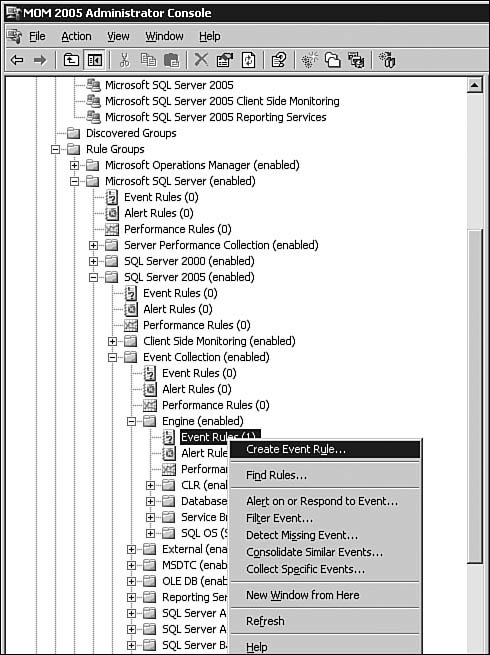Collapse the Rule Groups tree node
This screenshot has width=490, height=655.
55,149
